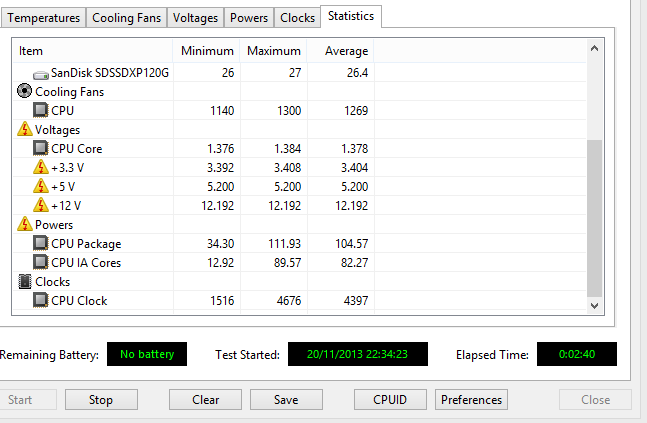Click the CPU Package chip icon
The width and height of the screenshot is (647, 423).
pos(41,244)
